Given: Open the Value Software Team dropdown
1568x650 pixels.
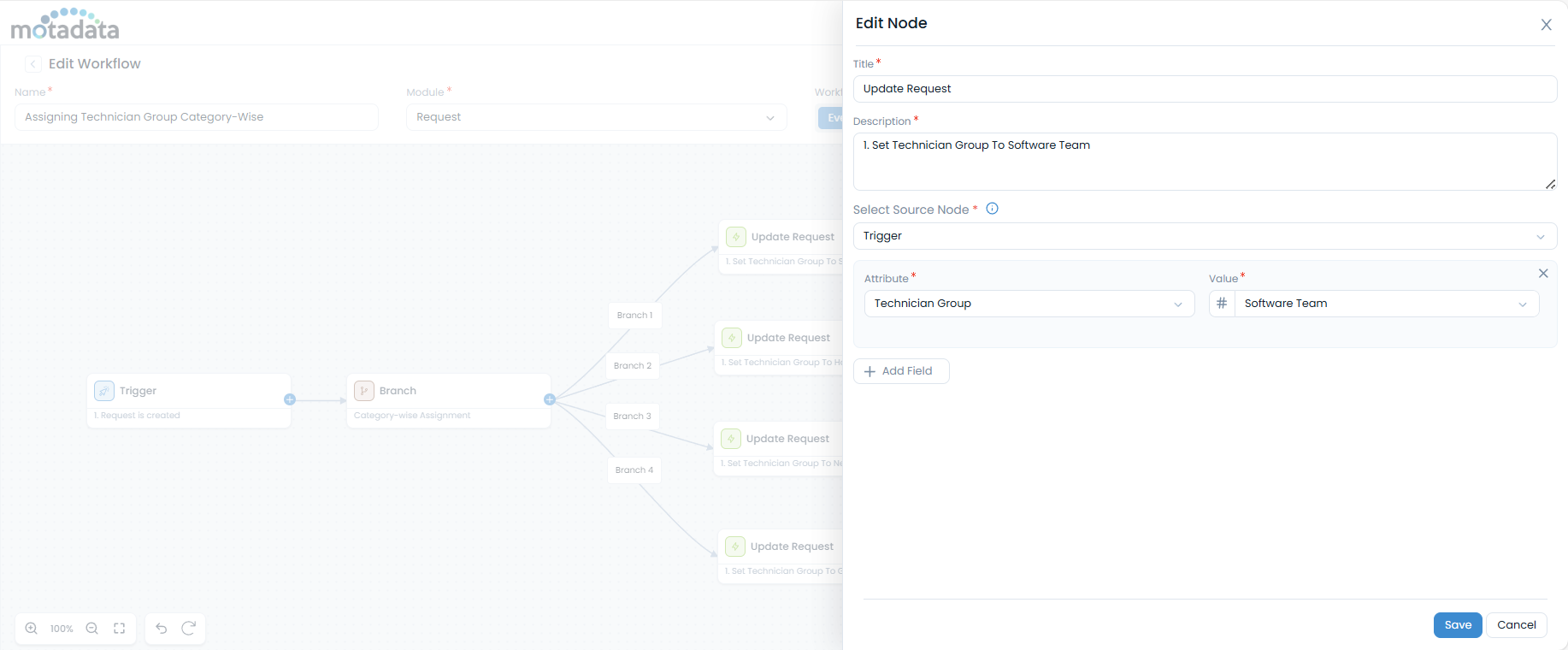Looking at the screenshot, I should click(1385, 304).
